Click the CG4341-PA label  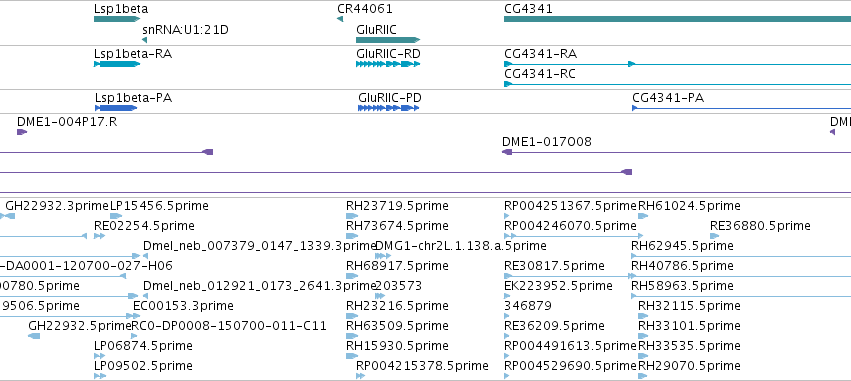point(668,98)
